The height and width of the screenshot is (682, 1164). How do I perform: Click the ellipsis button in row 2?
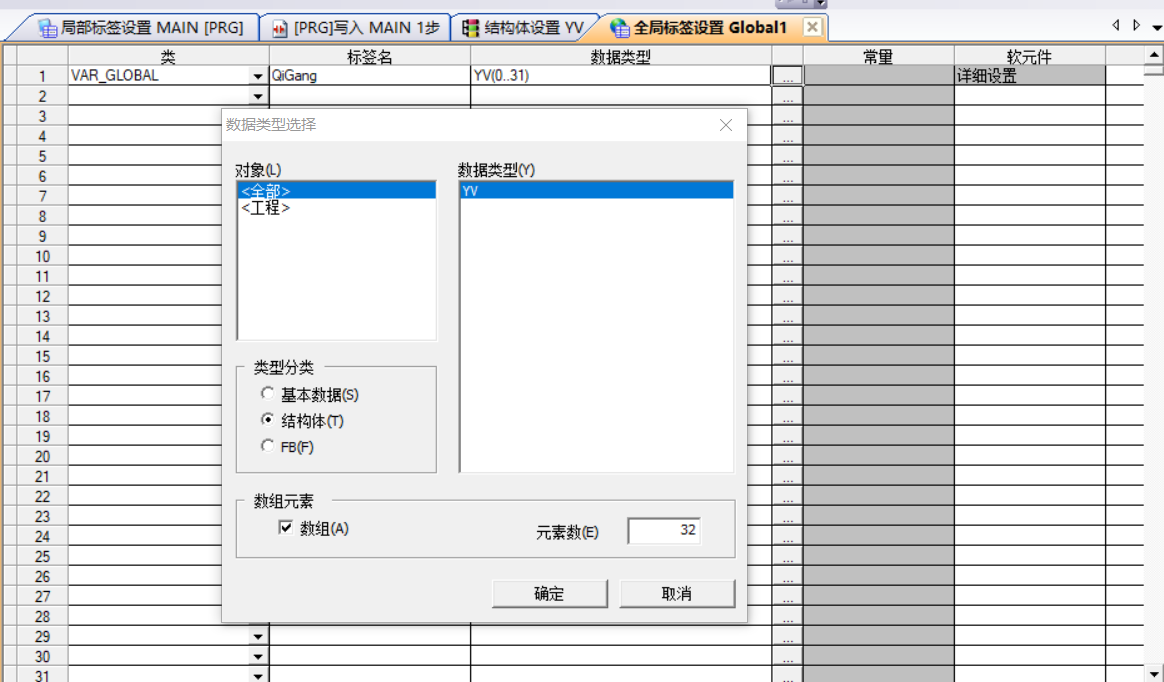[x=788, y=96]
